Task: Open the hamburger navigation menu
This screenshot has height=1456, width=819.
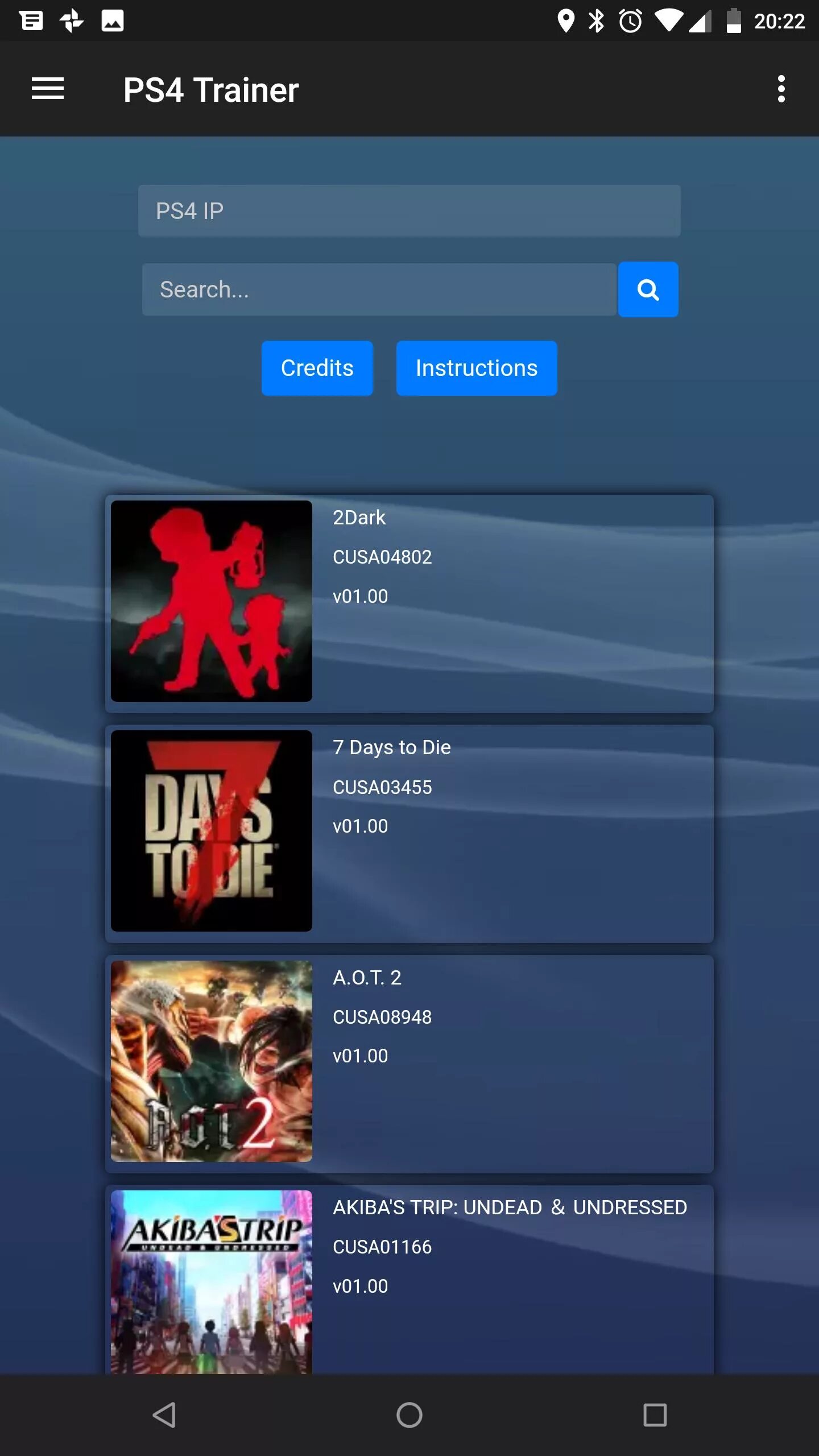Action: click(x=48, y=89)
